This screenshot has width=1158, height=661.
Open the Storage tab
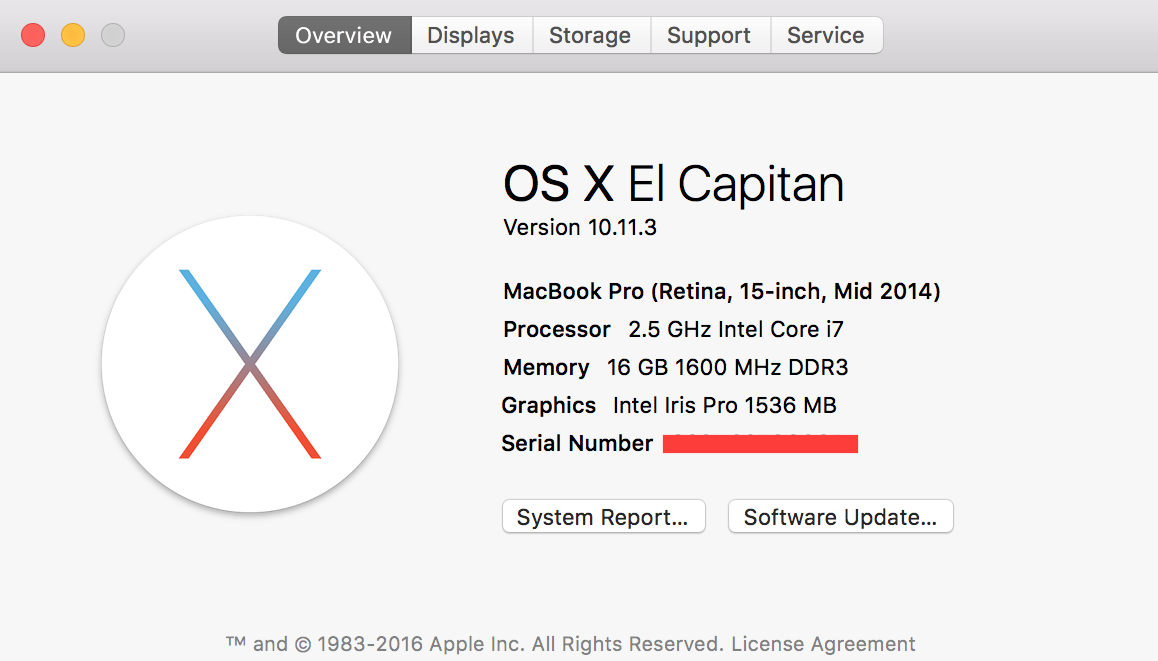coord(591,35)
